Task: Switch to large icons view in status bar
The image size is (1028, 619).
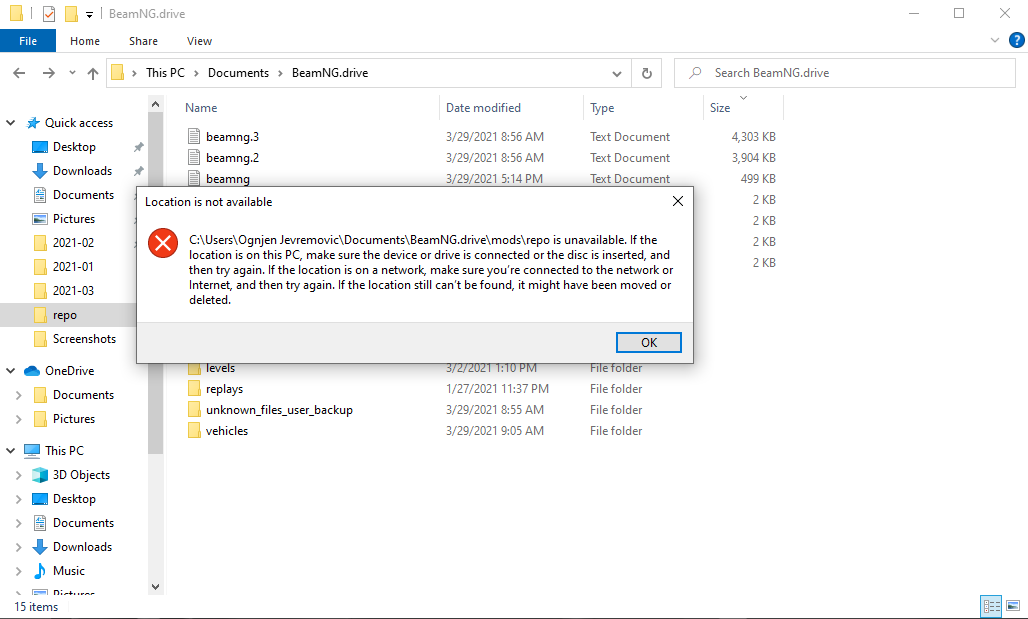Action: [x=1013, y=606]
